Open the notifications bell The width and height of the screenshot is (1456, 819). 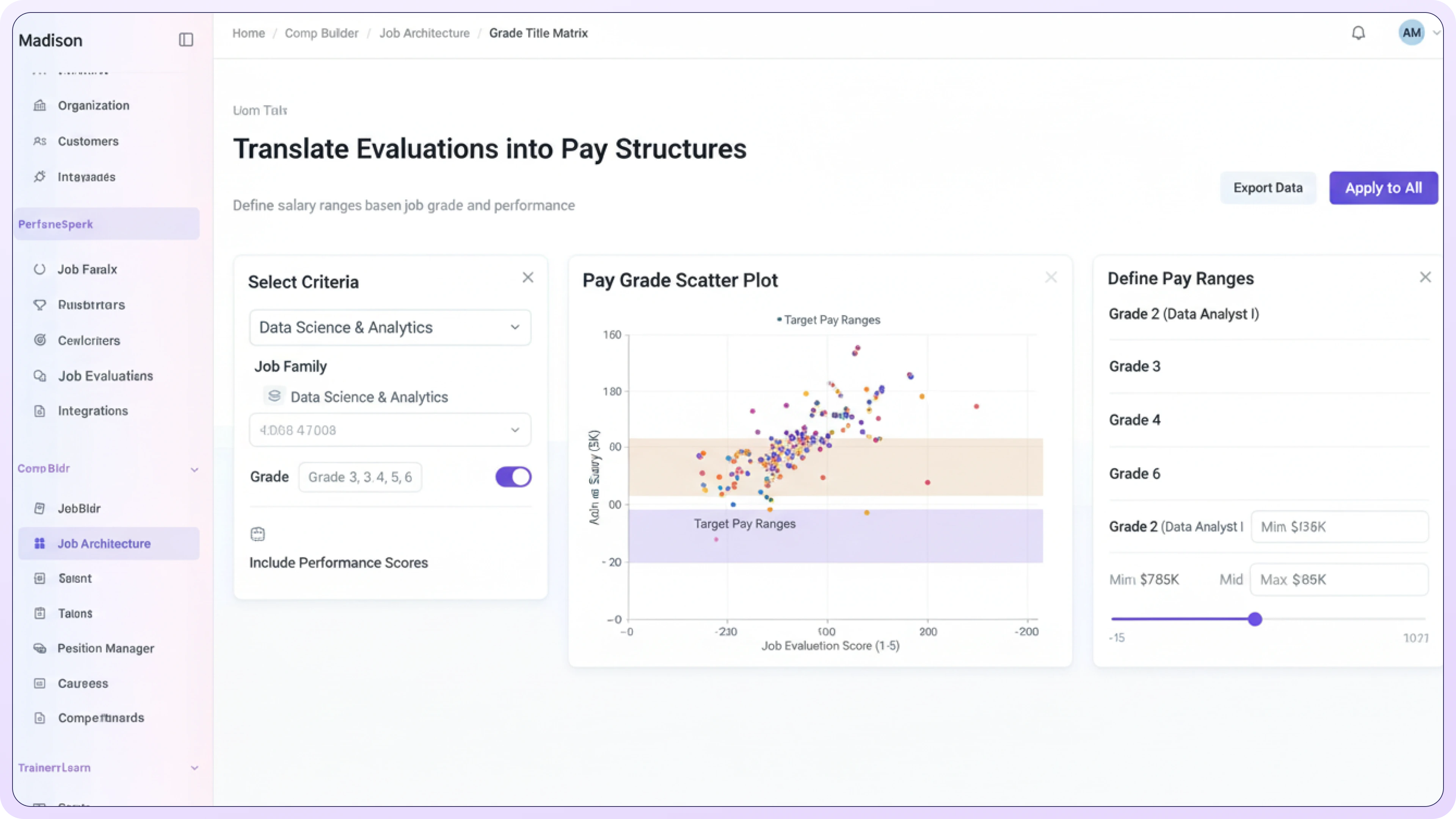pos(1358,33)
